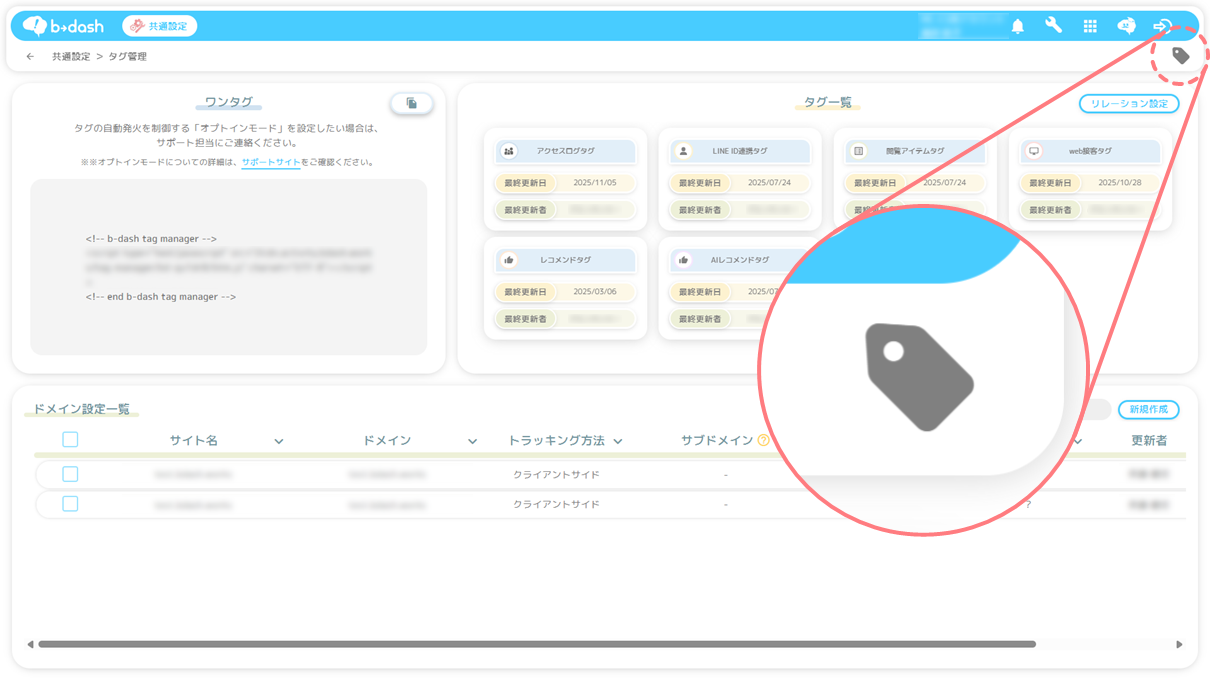Viewport: 1210px width, 680px height.
Task: Expand the ドメイン column dropdown arrow
Action: 472,441
